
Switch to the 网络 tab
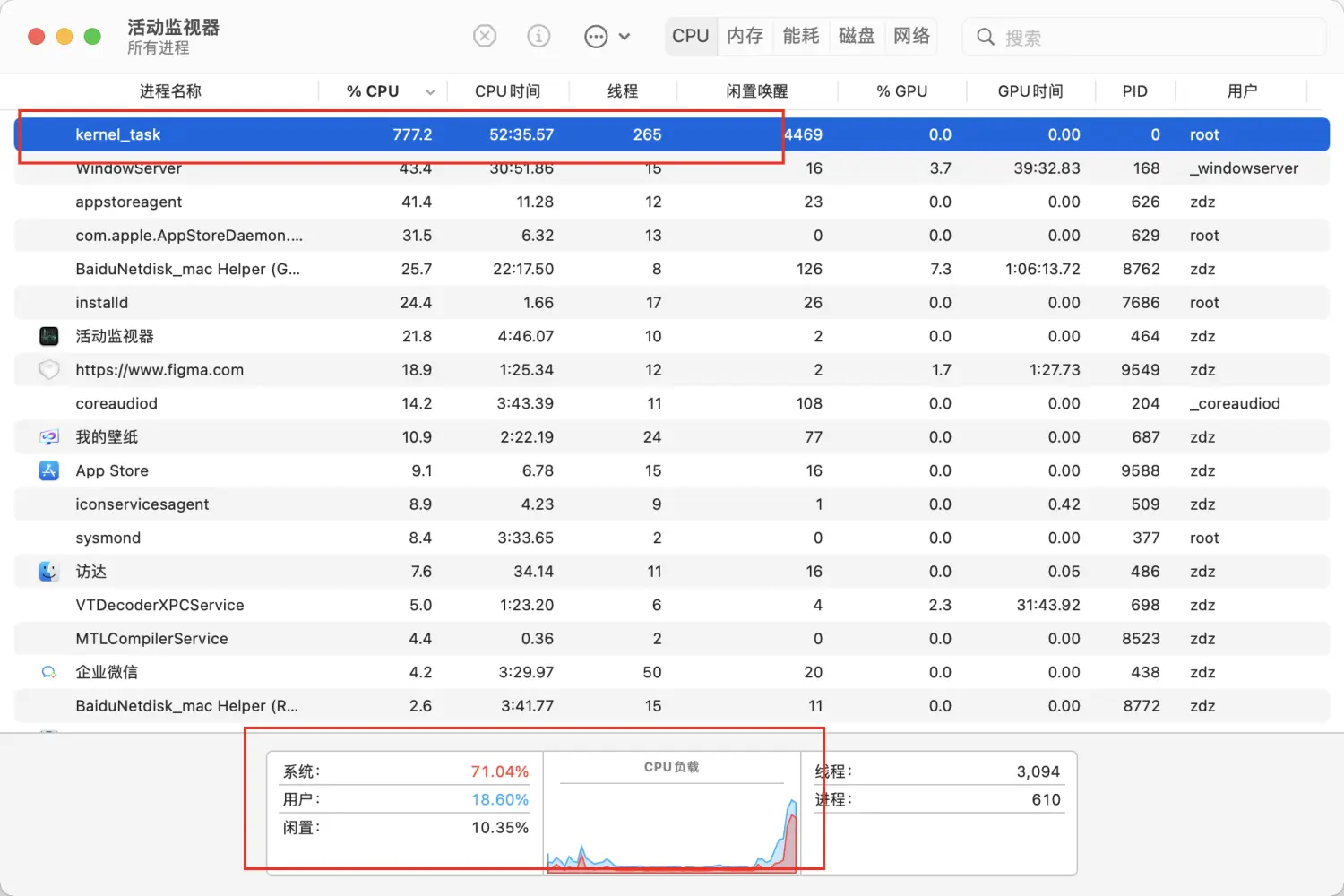tap(911, 36)
